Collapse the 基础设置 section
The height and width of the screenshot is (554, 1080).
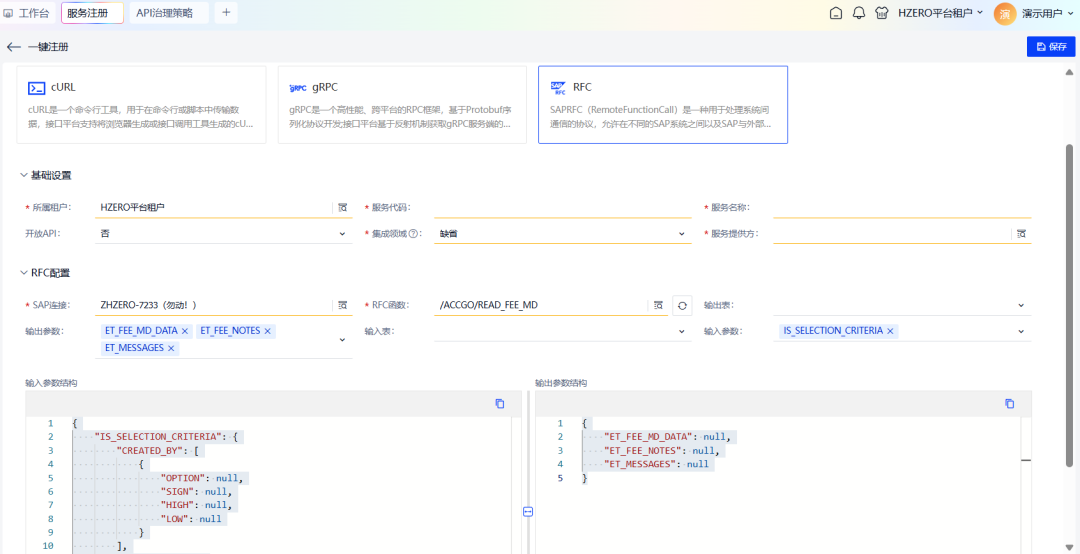point(24,175)
